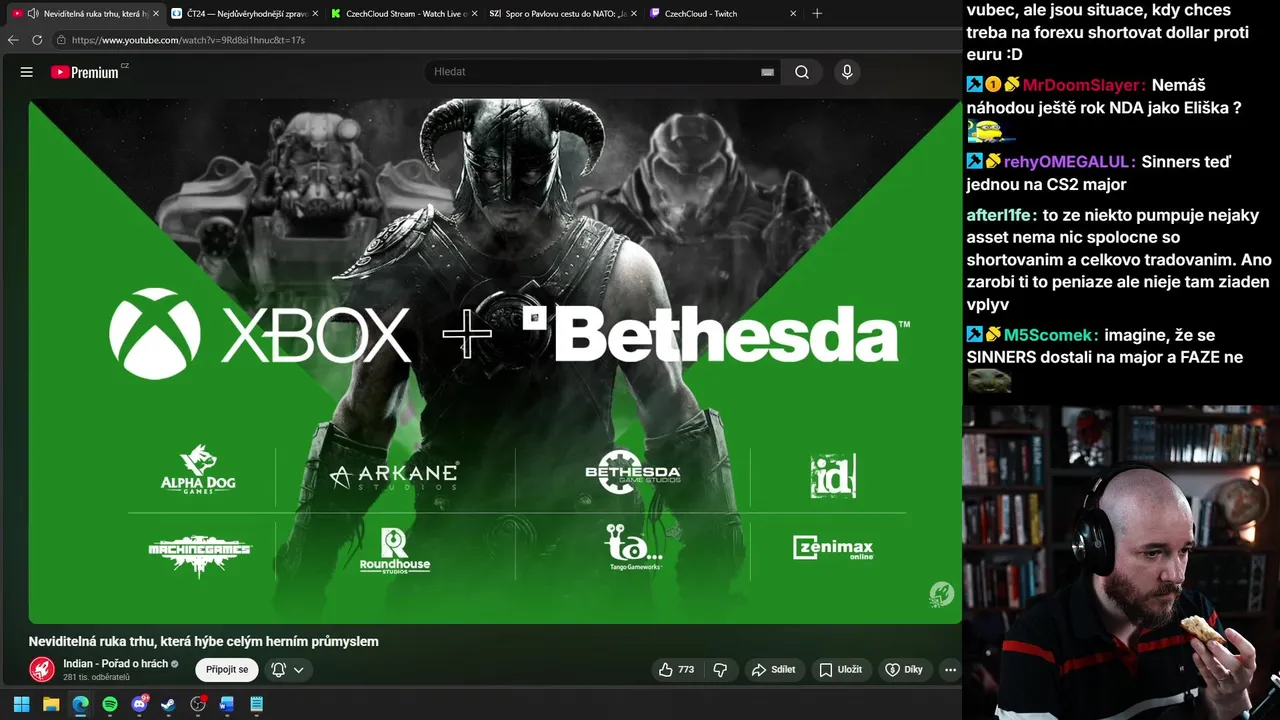Click the Díky thanks button

click(x=905, y=670)
